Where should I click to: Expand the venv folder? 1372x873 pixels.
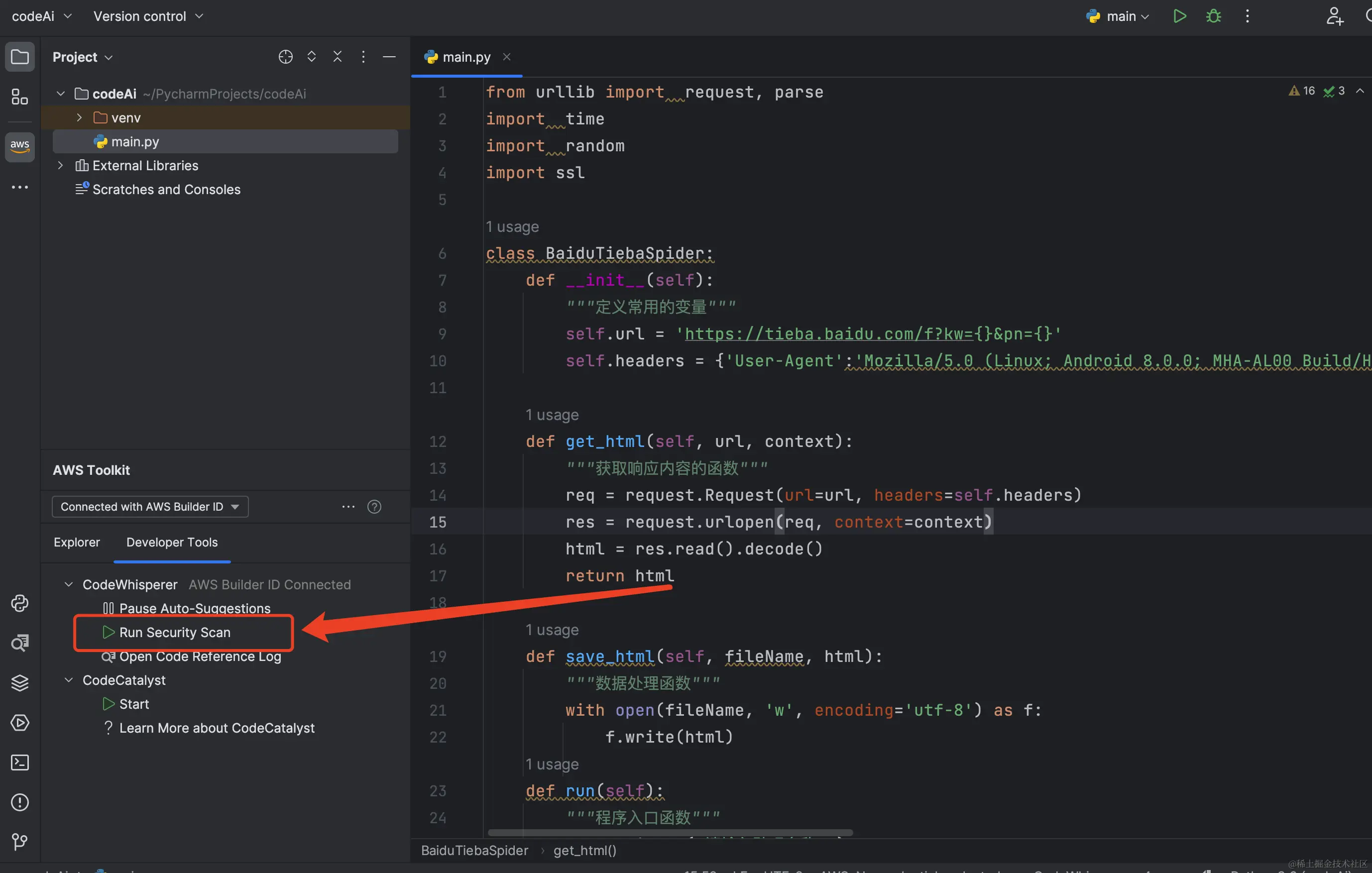click(x=79, y=118)
